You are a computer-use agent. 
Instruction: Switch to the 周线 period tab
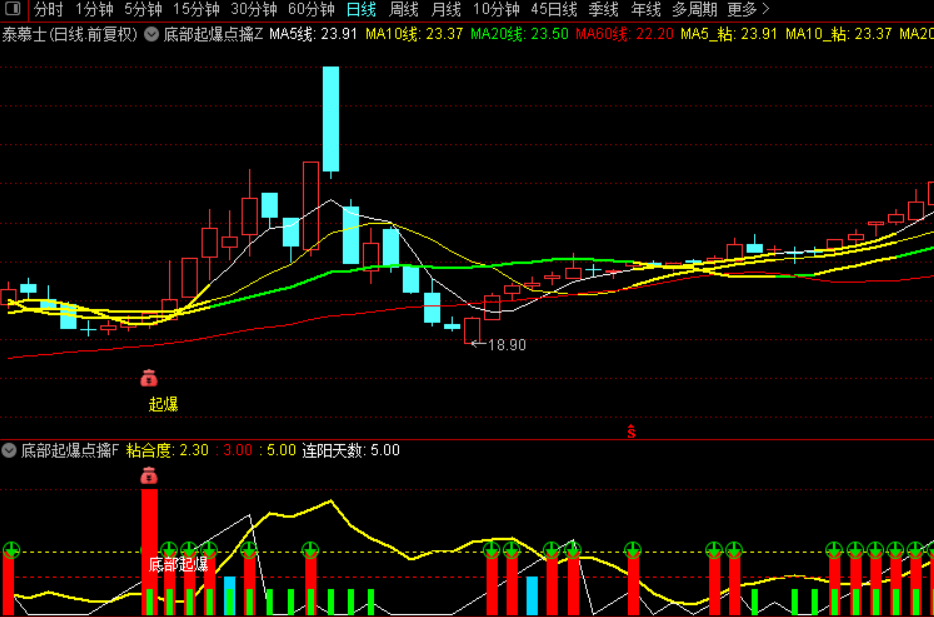point(404,9)
